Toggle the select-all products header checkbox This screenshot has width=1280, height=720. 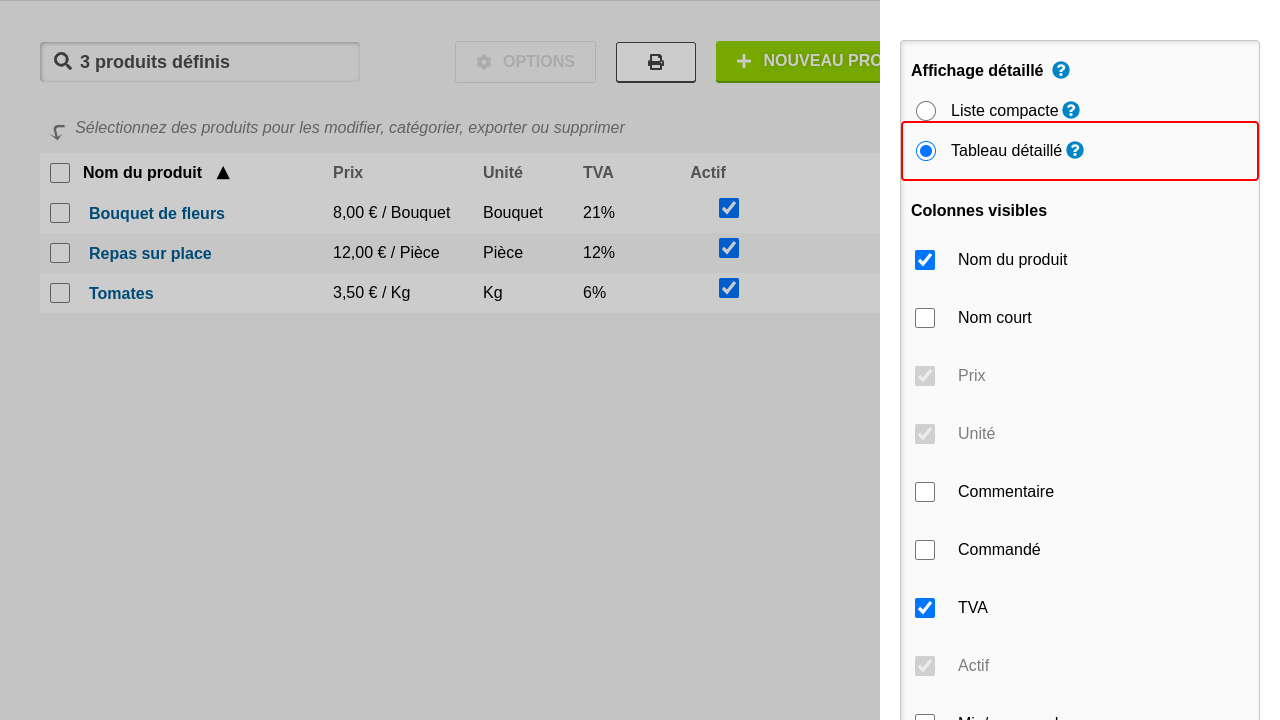tap(60, 173)
